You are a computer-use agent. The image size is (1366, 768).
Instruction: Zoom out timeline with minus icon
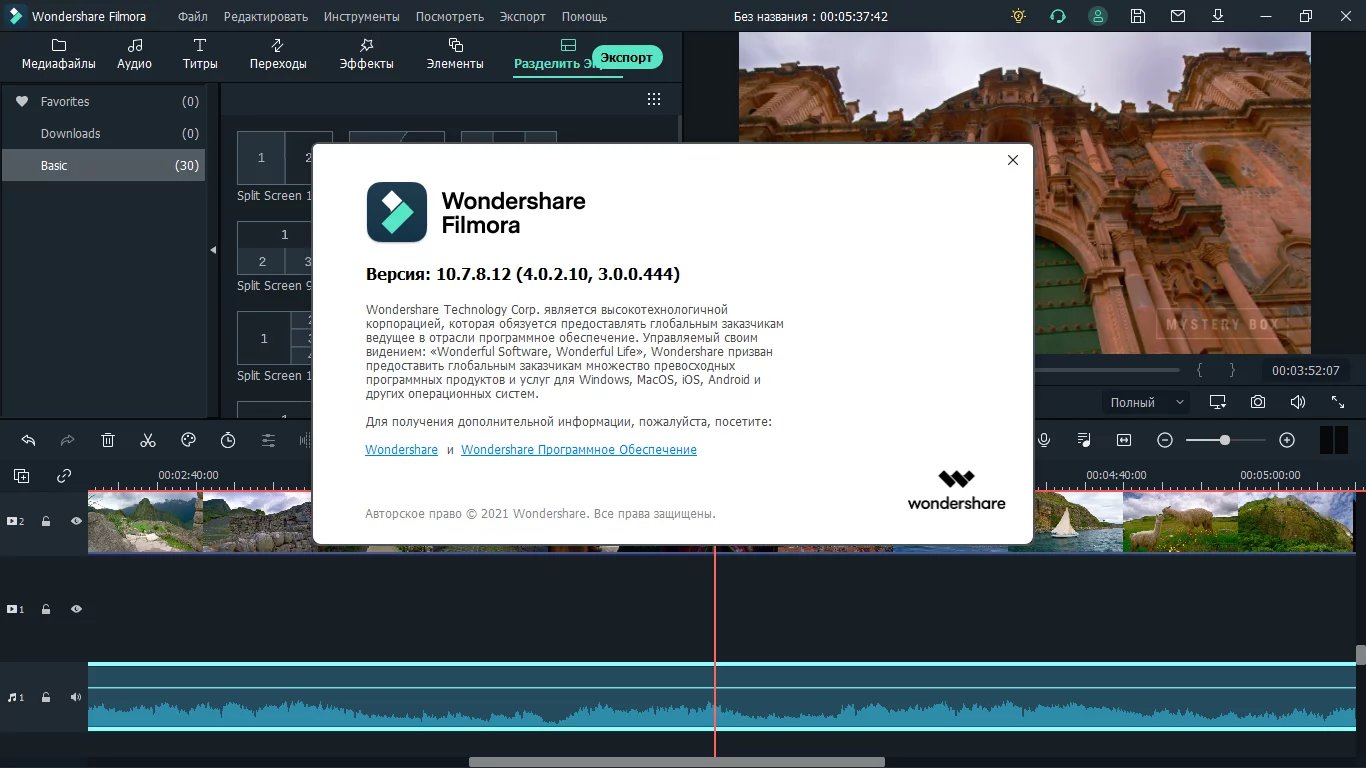1165,440
